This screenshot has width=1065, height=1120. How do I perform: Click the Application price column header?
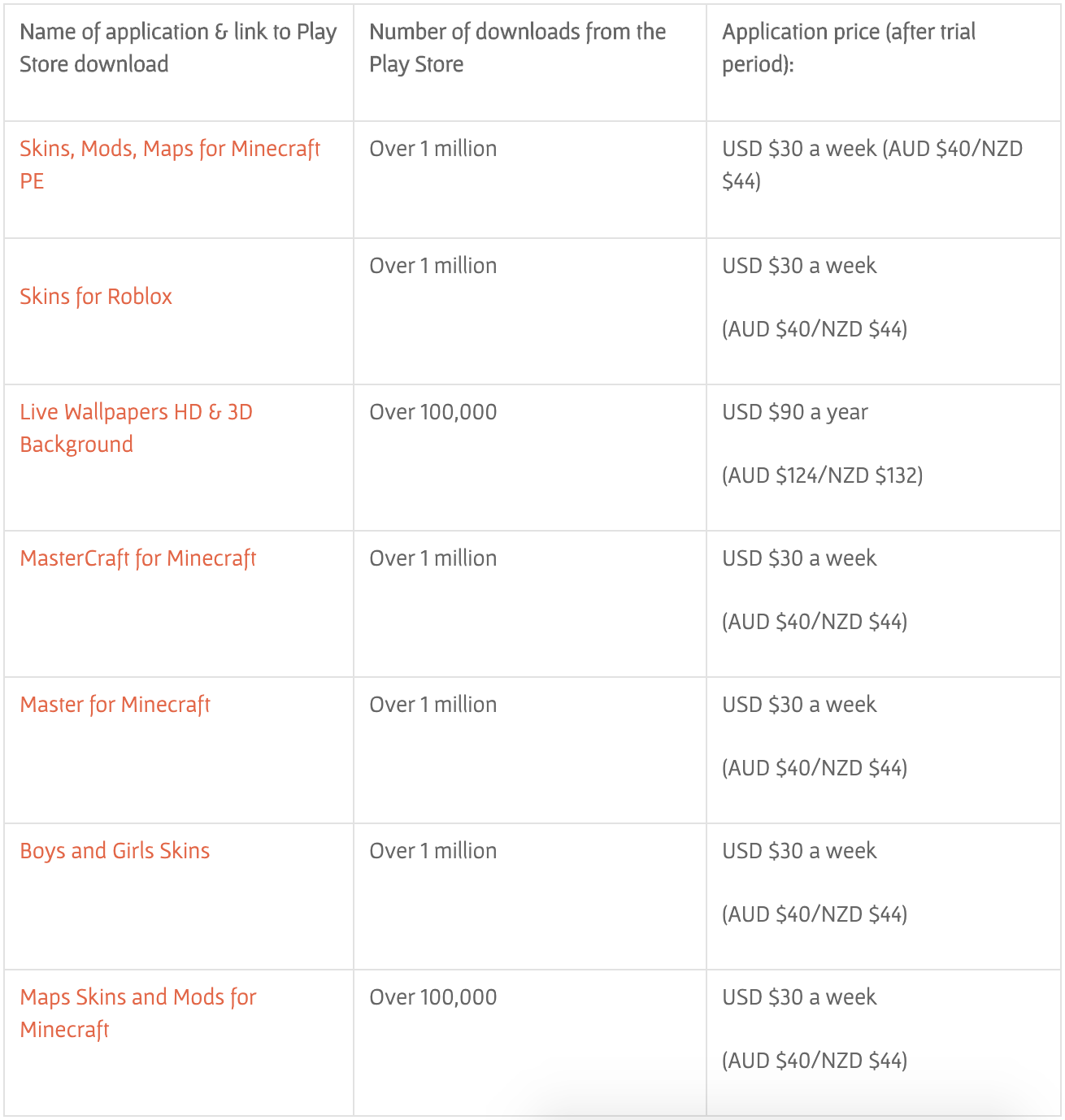point(849,48)
